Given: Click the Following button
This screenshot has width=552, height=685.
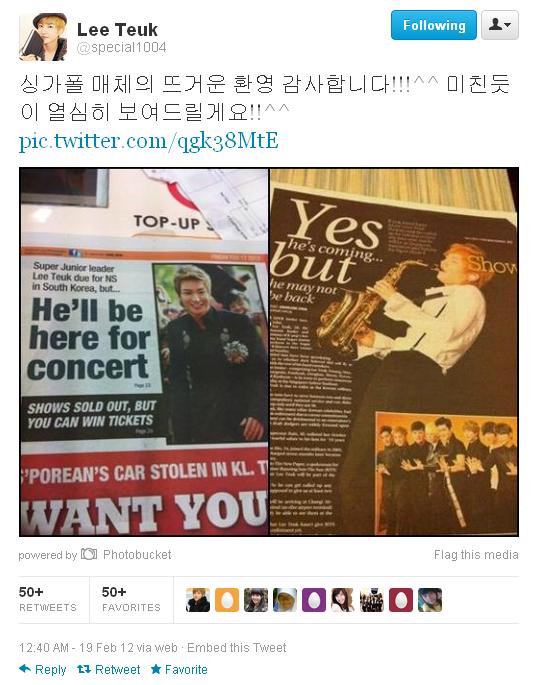Looking at the screenshot, I should point(433,25).
